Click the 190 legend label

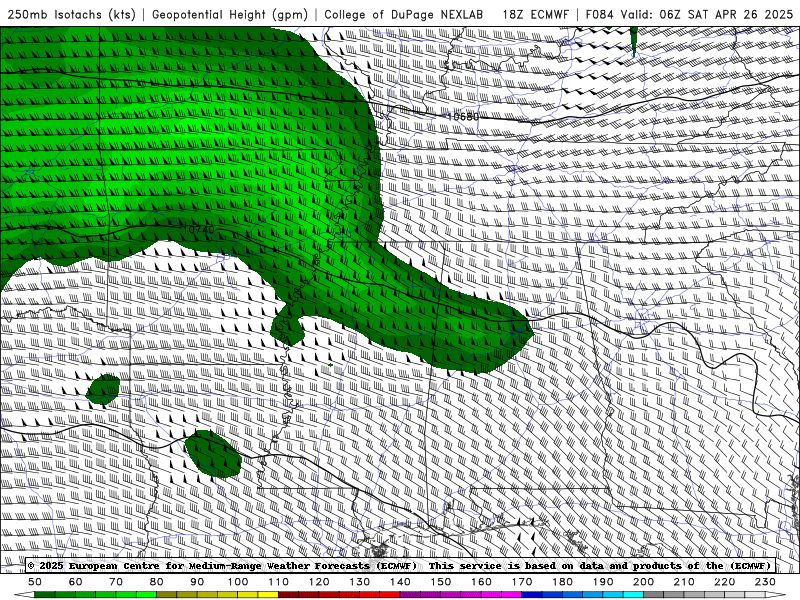pyautogui.click(x=603, y=582)
